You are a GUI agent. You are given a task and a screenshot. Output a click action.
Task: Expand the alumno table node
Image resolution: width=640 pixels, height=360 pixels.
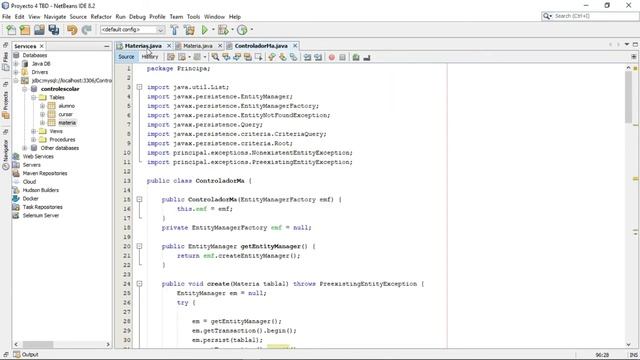pos(42,106)
